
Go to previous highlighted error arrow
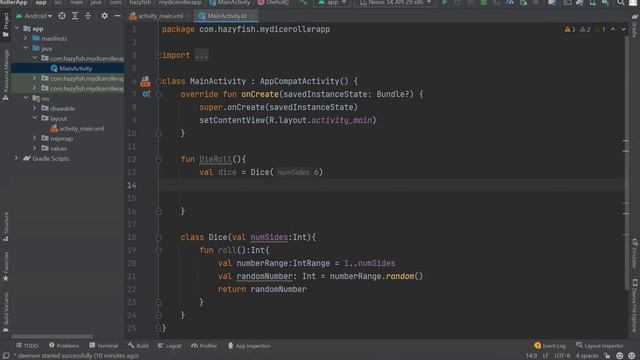pos(613,29)
